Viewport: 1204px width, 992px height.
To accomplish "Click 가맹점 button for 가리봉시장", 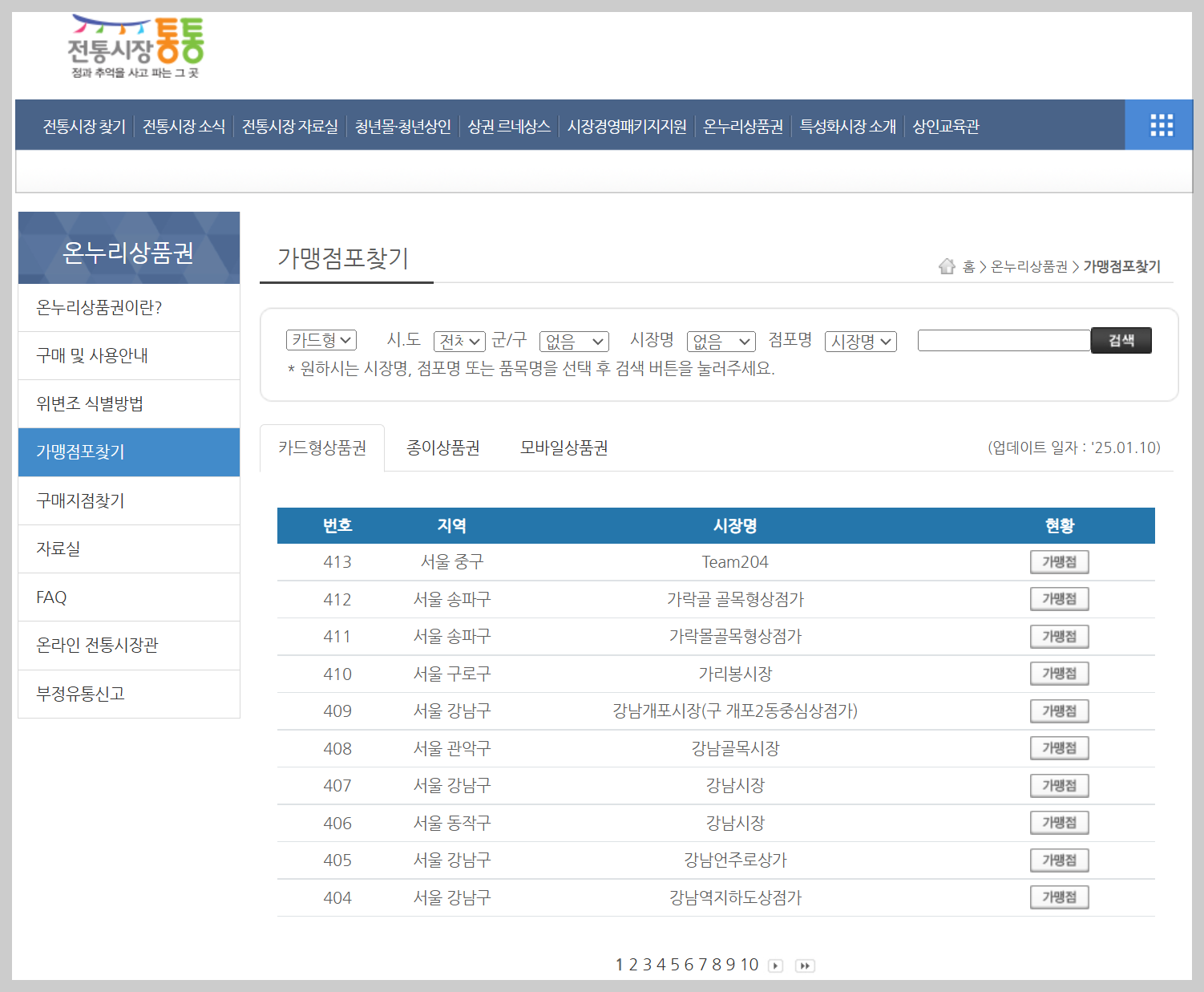I will point(1059,674).
